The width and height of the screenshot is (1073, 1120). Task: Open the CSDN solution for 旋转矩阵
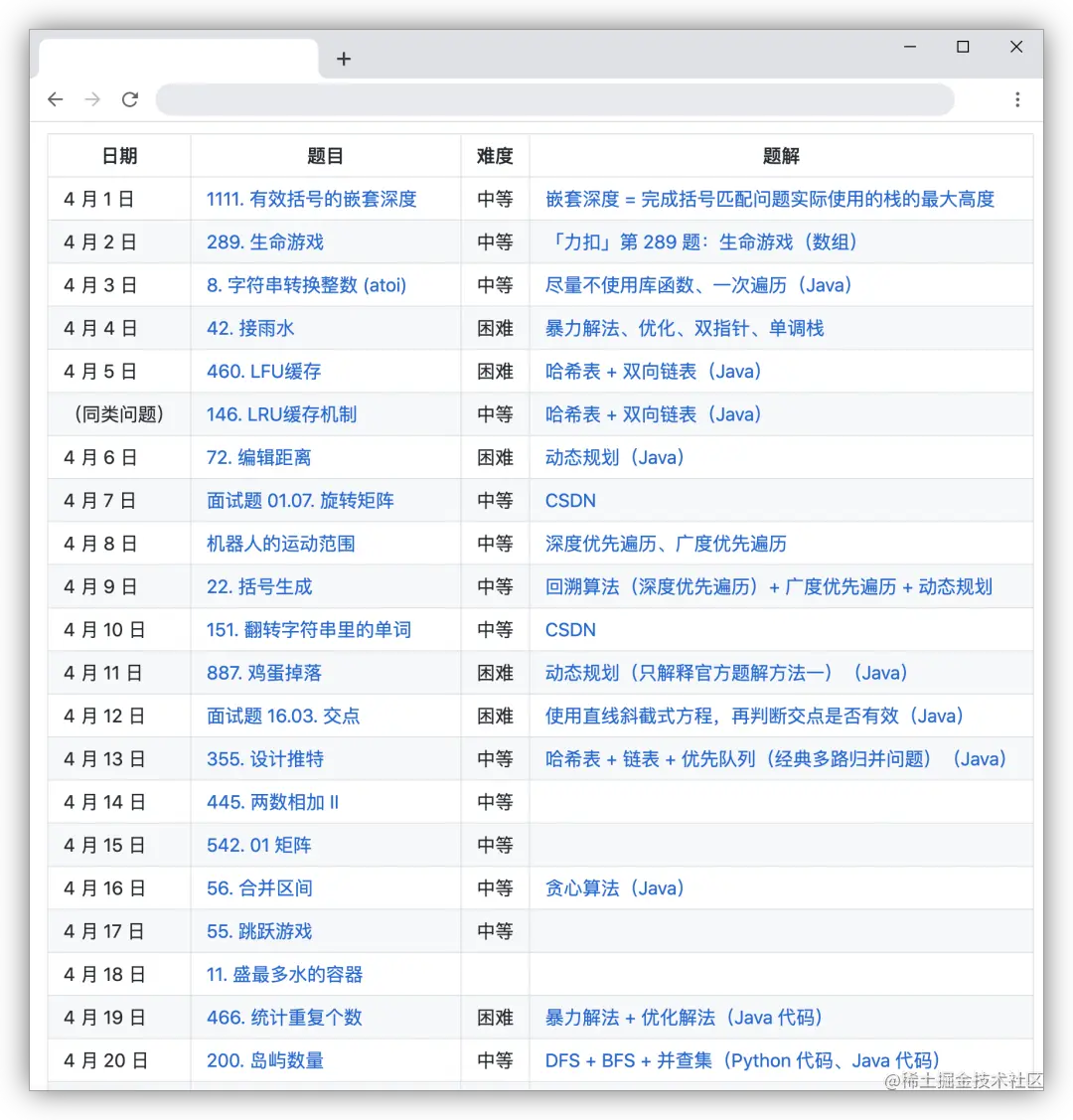[x=570, y=500]
